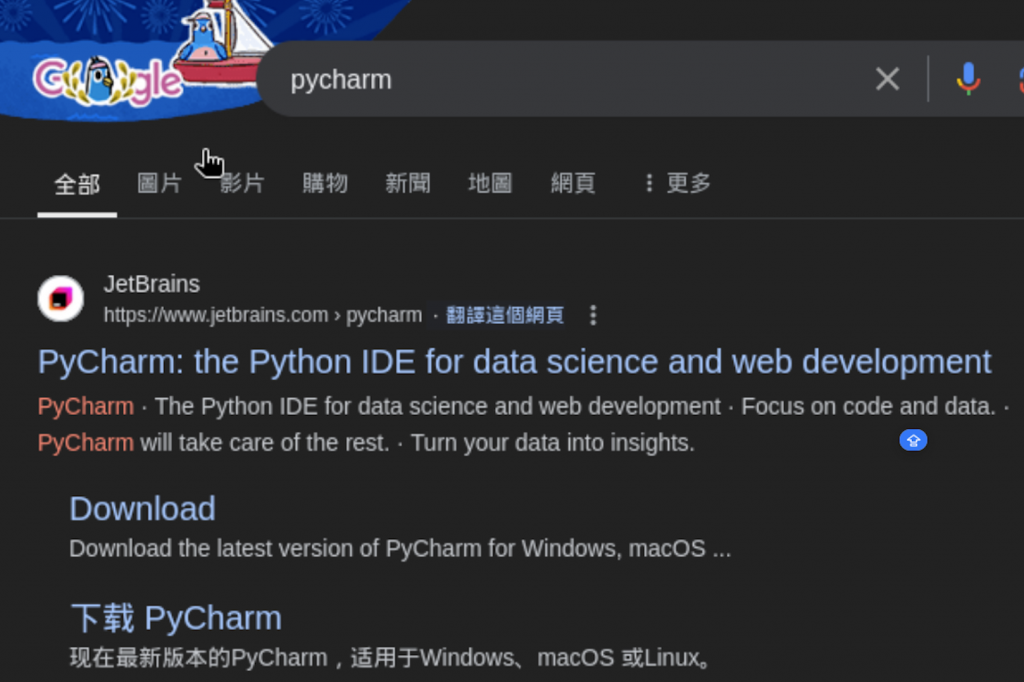Click the '现在最新版本的PyCharm' description text
Viewport: 1024px width, 682px height.
click(x=390, y=658)
